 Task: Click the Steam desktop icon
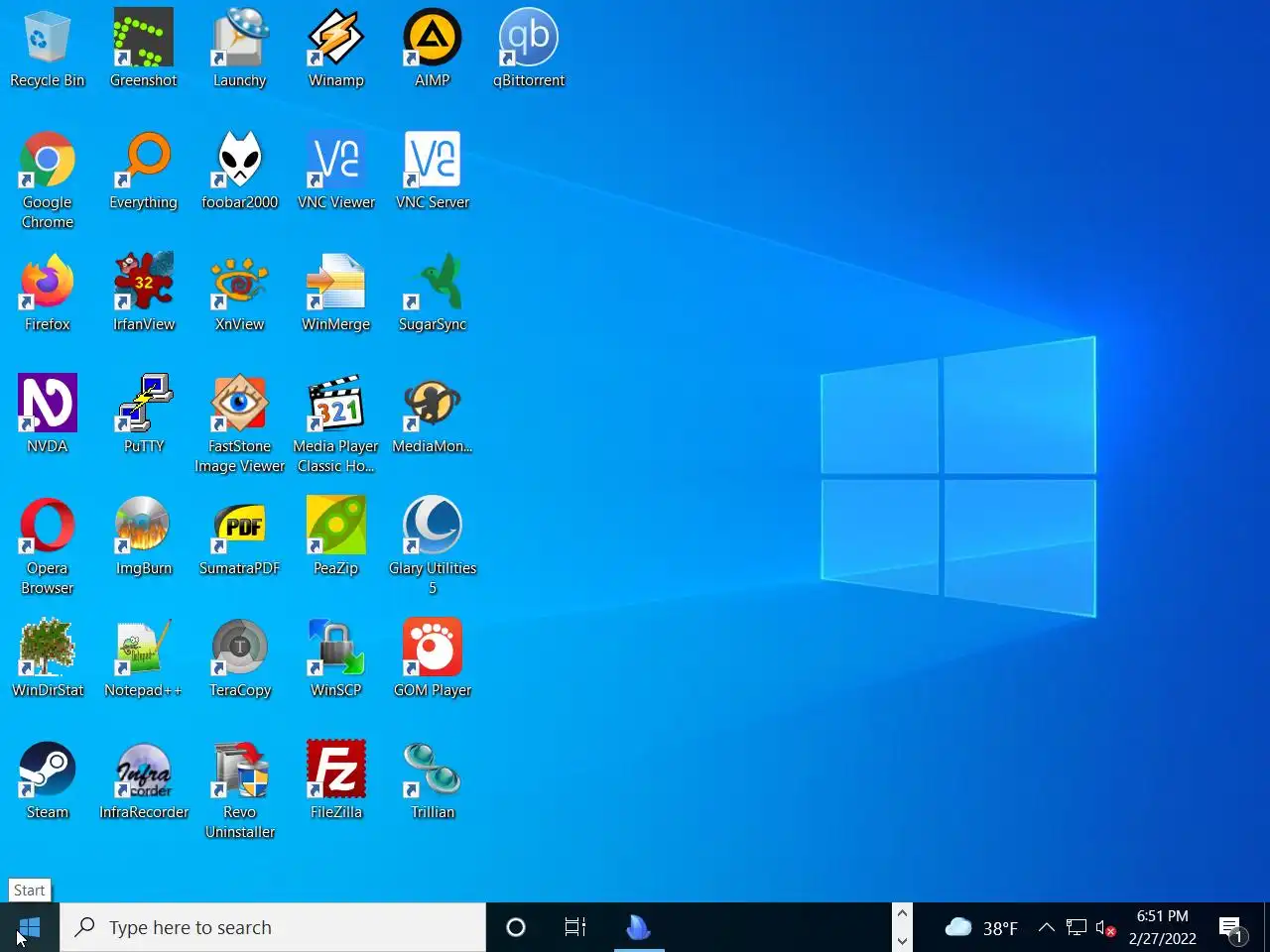point(47,780)
